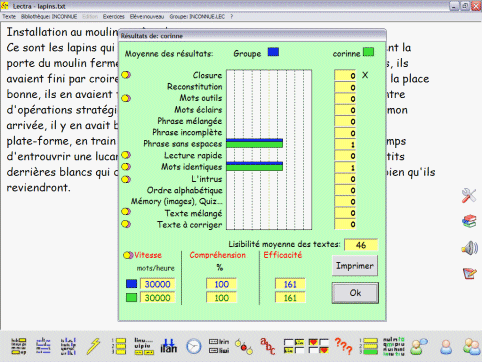Open the notepad with pencil icon

pos(470,273)
